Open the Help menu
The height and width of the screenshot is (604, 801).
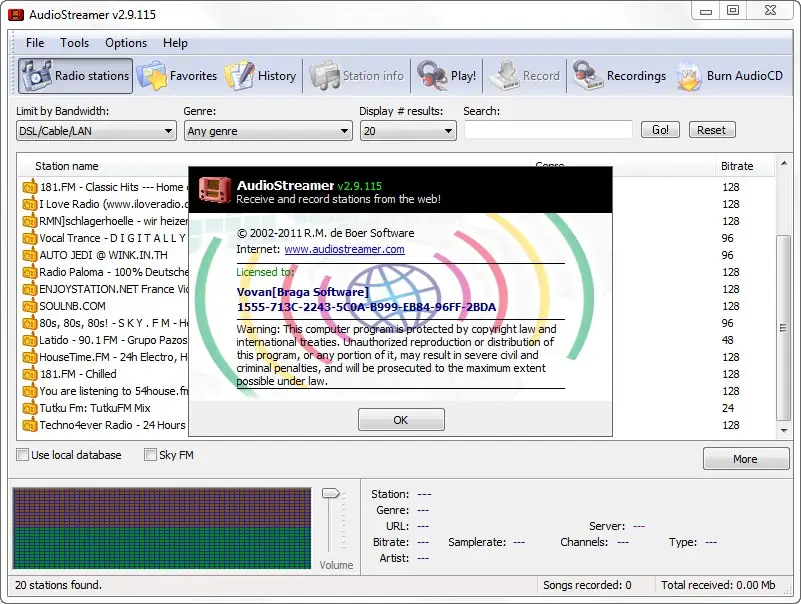pyautogui.click(x=175, y=43)
